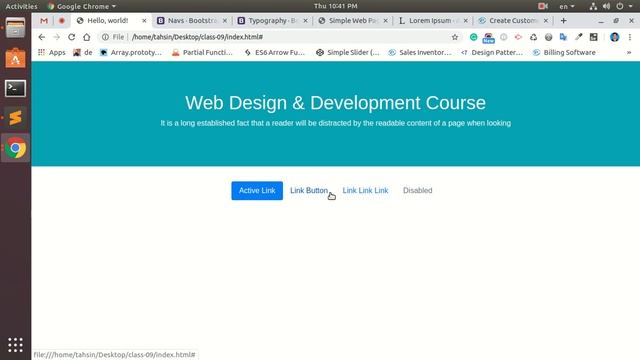Open the volume icon in the top bar
Viewport: 640px width, 360px height.
pos(607,6)
